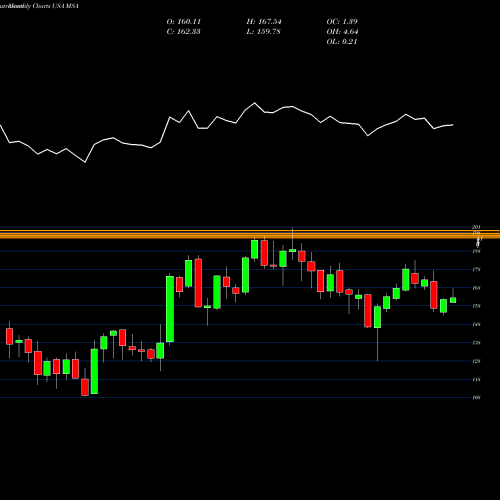Viewport: 500px width, 500px height.
Task: Click the OL: 0.21 value
Action: tap(342, 42)
